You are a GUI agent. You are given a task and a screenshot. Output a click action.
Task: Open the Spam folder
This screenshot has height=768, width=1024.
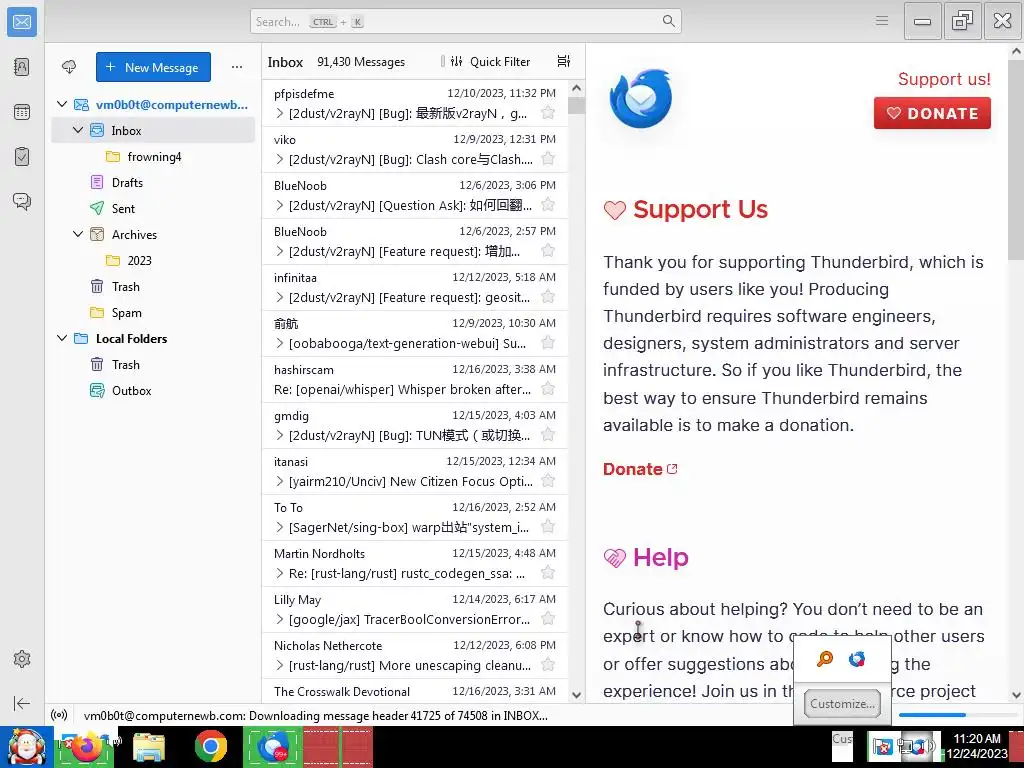point(153,313)
